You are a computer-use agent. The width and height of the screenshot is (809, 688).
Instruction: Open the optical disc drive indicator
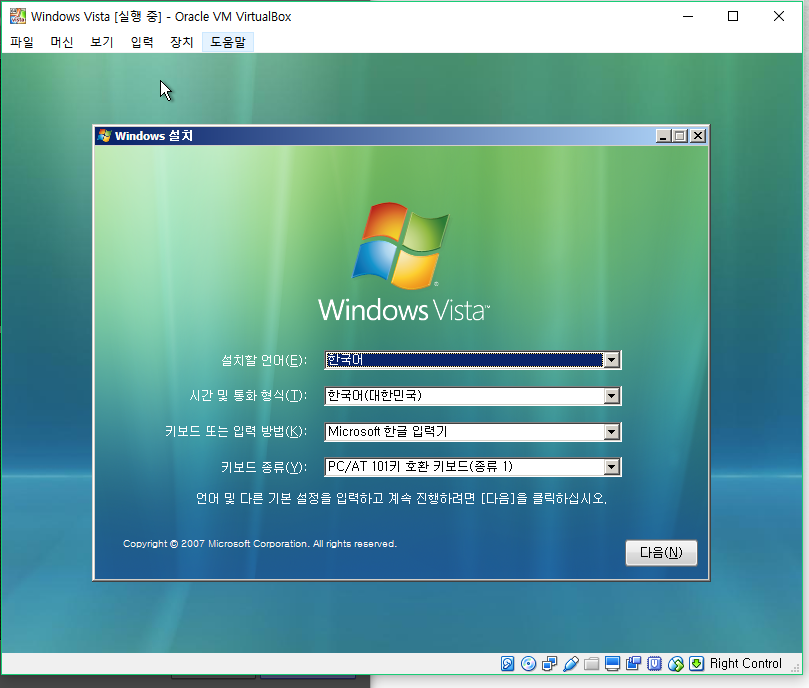click(x=528, y=664)
